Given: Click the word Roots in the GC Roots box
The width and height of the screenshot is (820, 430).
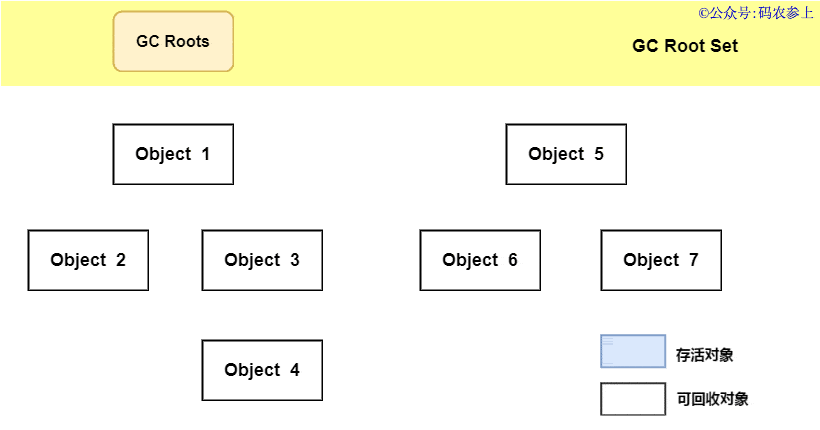Looking at the screenshot, I should (187, 42).
